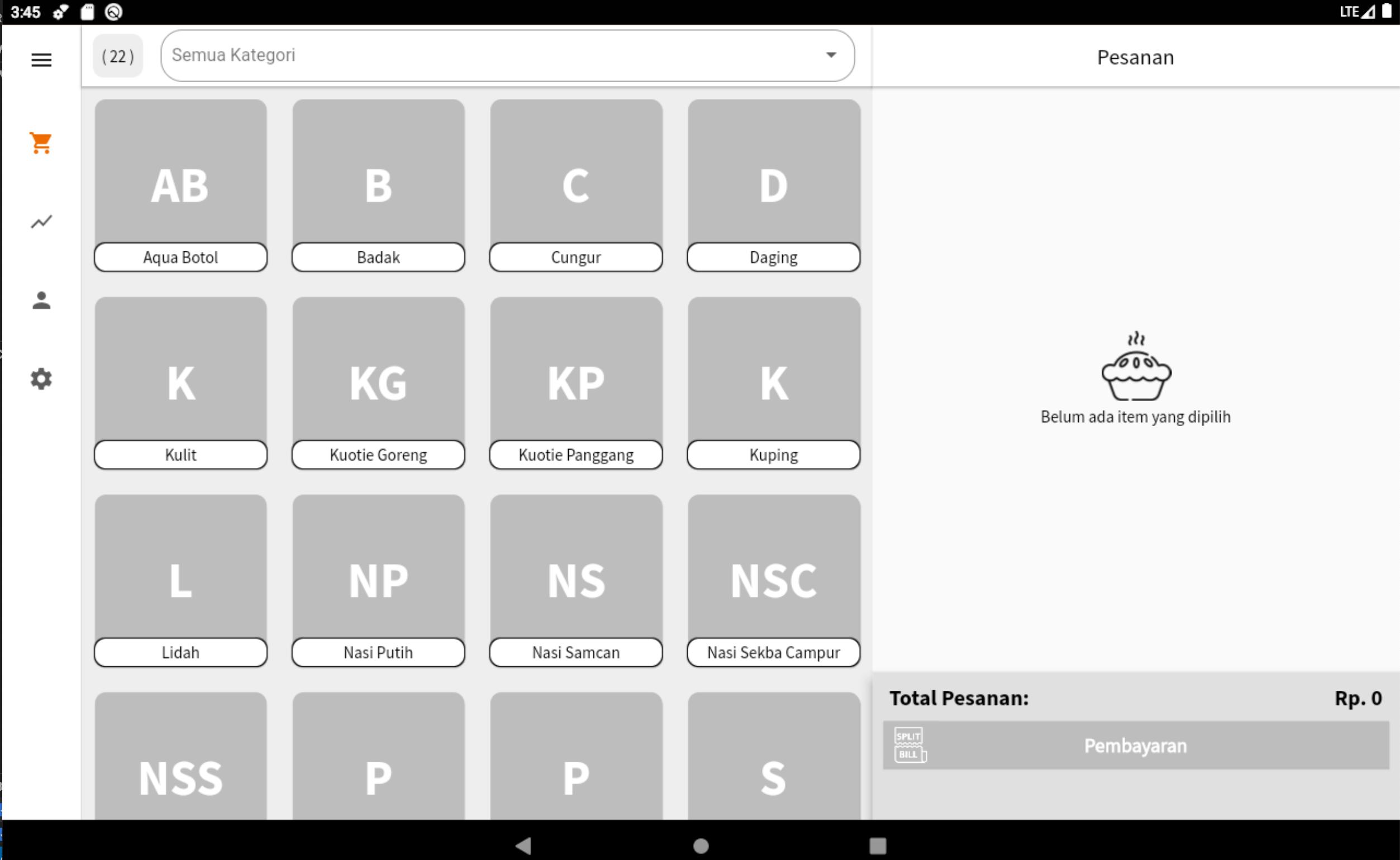Click the Nasi Sekba Campur product tile
The width and height of the screenshot is (1400, 860).
(773, 580)
